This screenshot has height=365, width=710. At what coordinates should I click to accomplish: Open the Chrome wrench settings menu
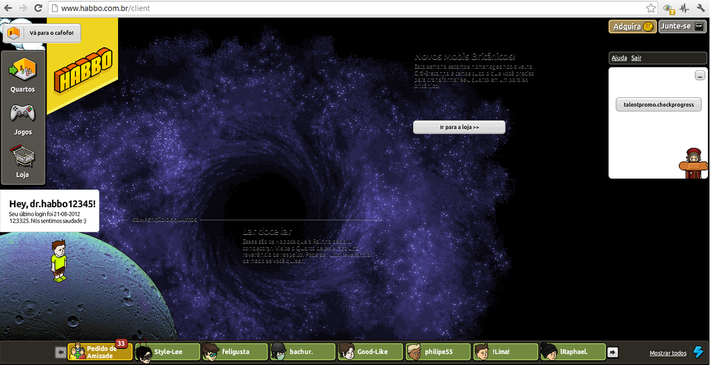click(701, 8)
